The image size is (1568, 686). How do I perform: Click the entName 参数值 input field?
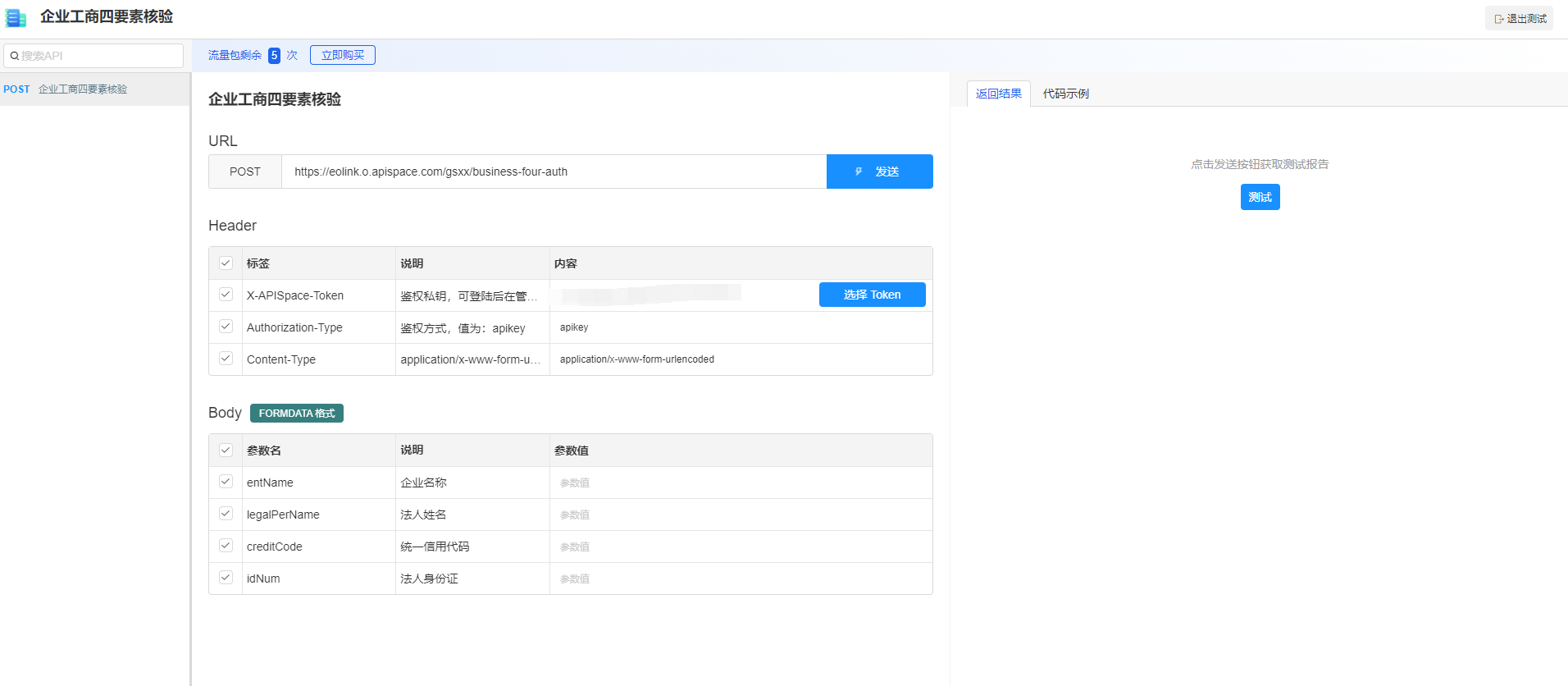point(741,482)
